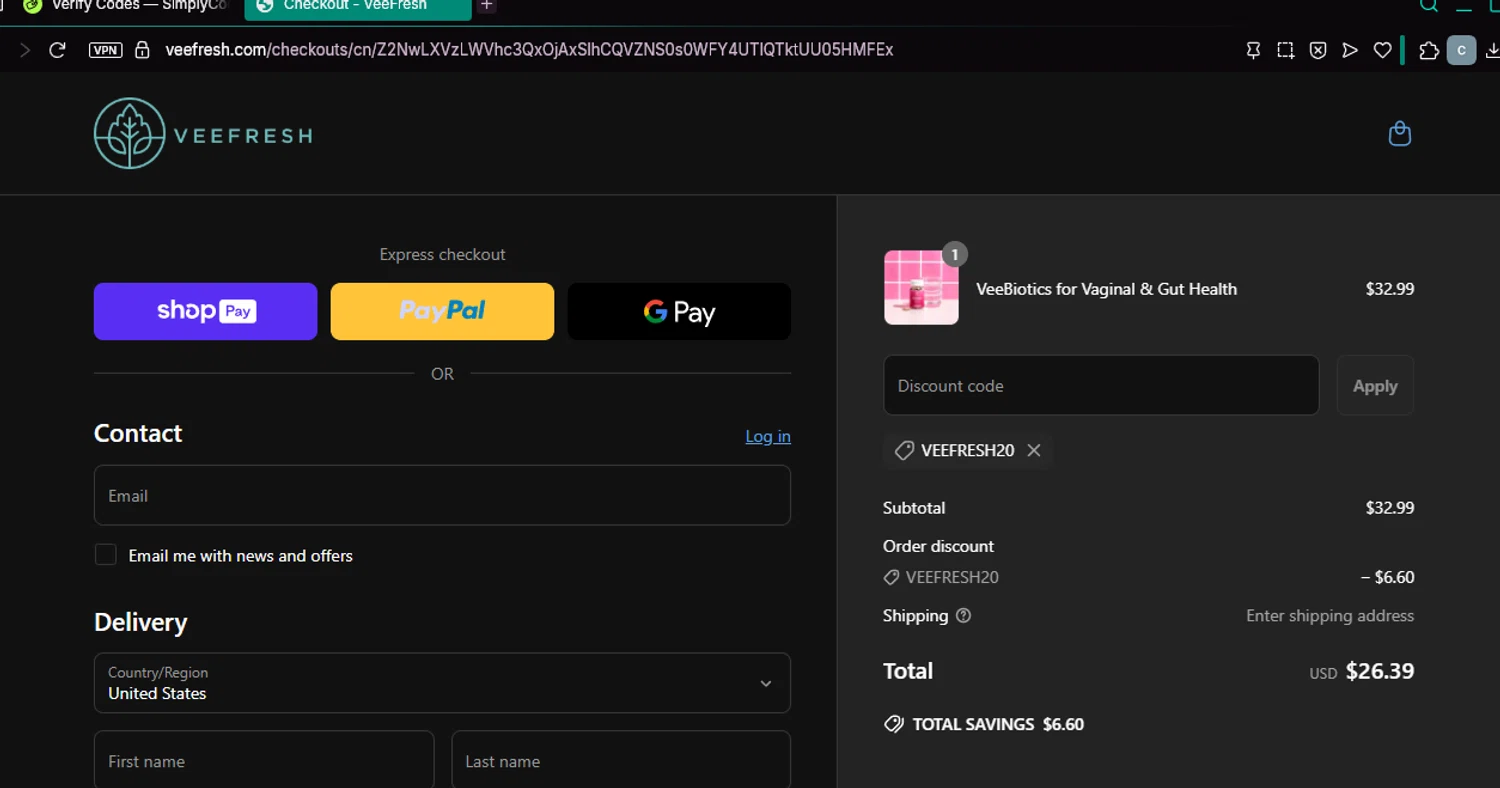This screenshot has width=1500, height=788.
Task: Go forward with the navigation arrow
Action: click(25, 50)
